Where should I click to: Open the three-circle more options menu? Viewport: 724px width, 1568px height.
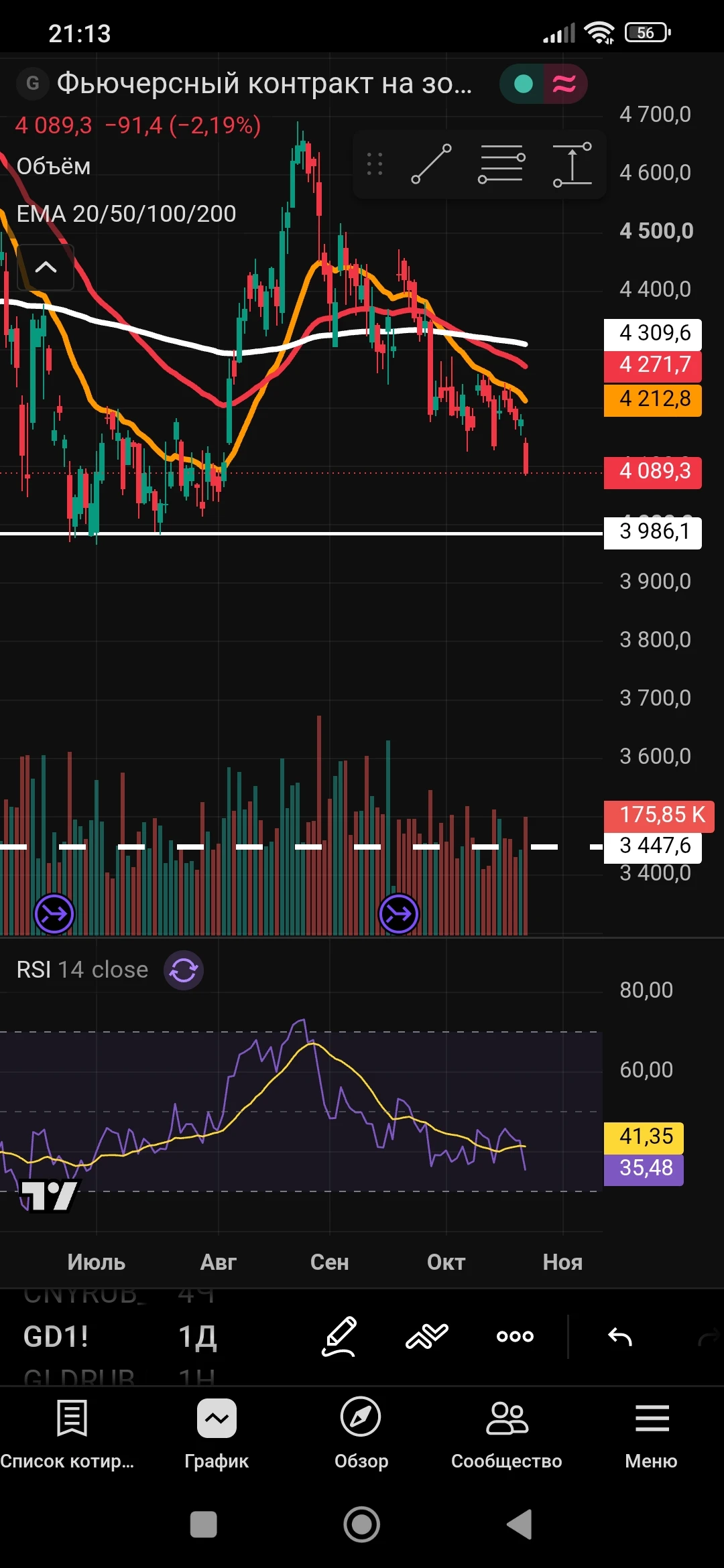pyautogui.click(x=515, y=1336)
